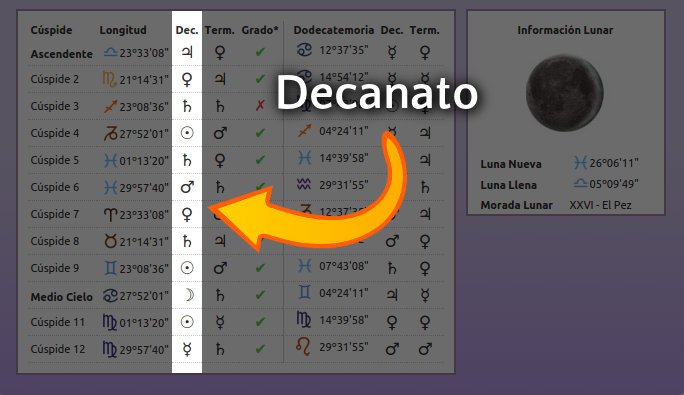Click the Cúspide column header
This screenshot has width=684, height=395.
tap(51, 30)
